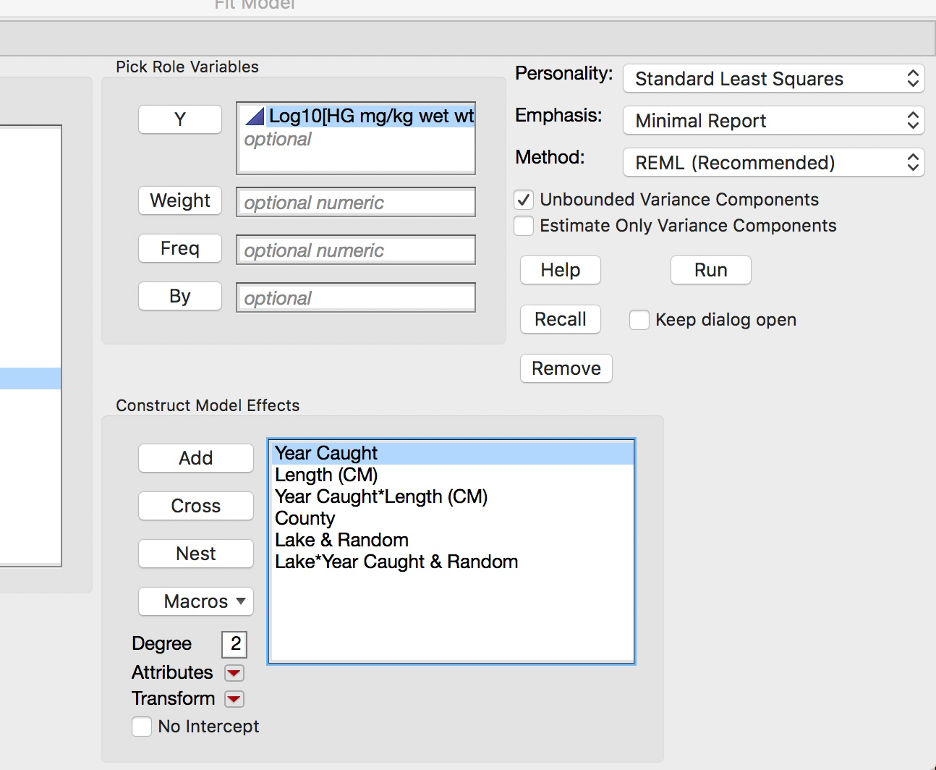
Task: Select County in the model effects list
Action: [305, 518]
